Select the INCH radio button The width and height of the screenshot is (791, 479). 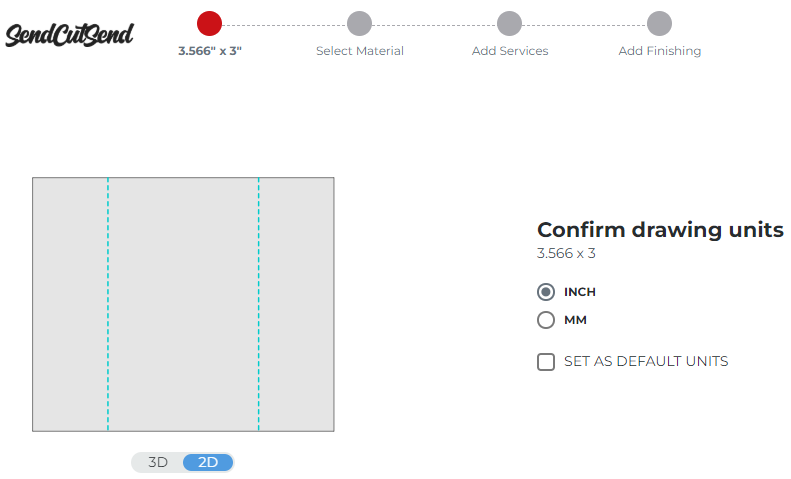pyautogui.click(x=546, y=292)
